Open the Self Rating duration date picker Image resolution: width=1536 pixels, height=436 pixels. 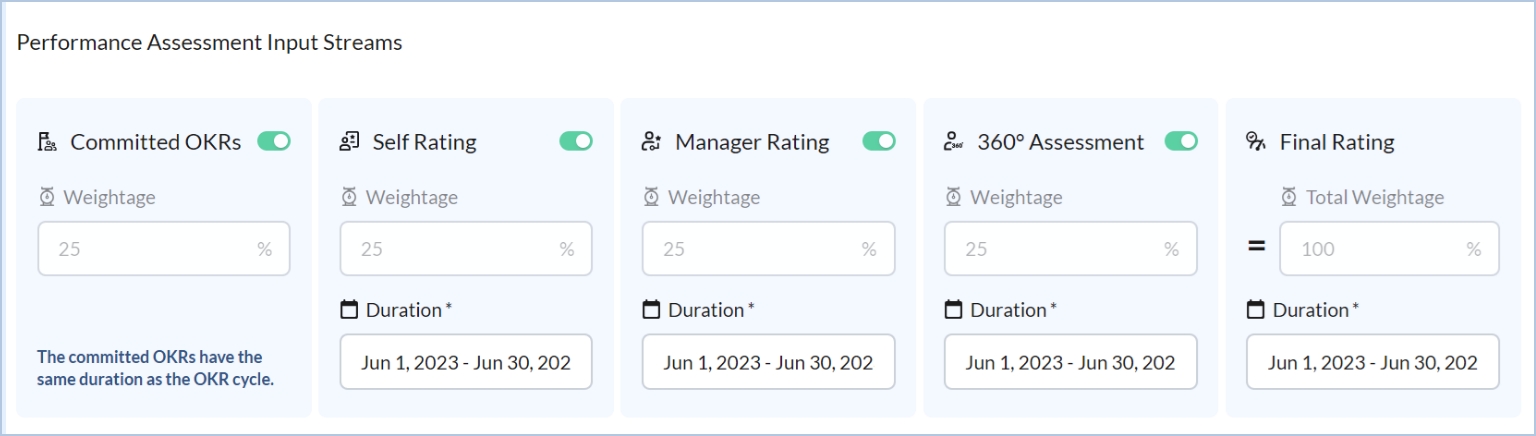click(x=466, y=362)
